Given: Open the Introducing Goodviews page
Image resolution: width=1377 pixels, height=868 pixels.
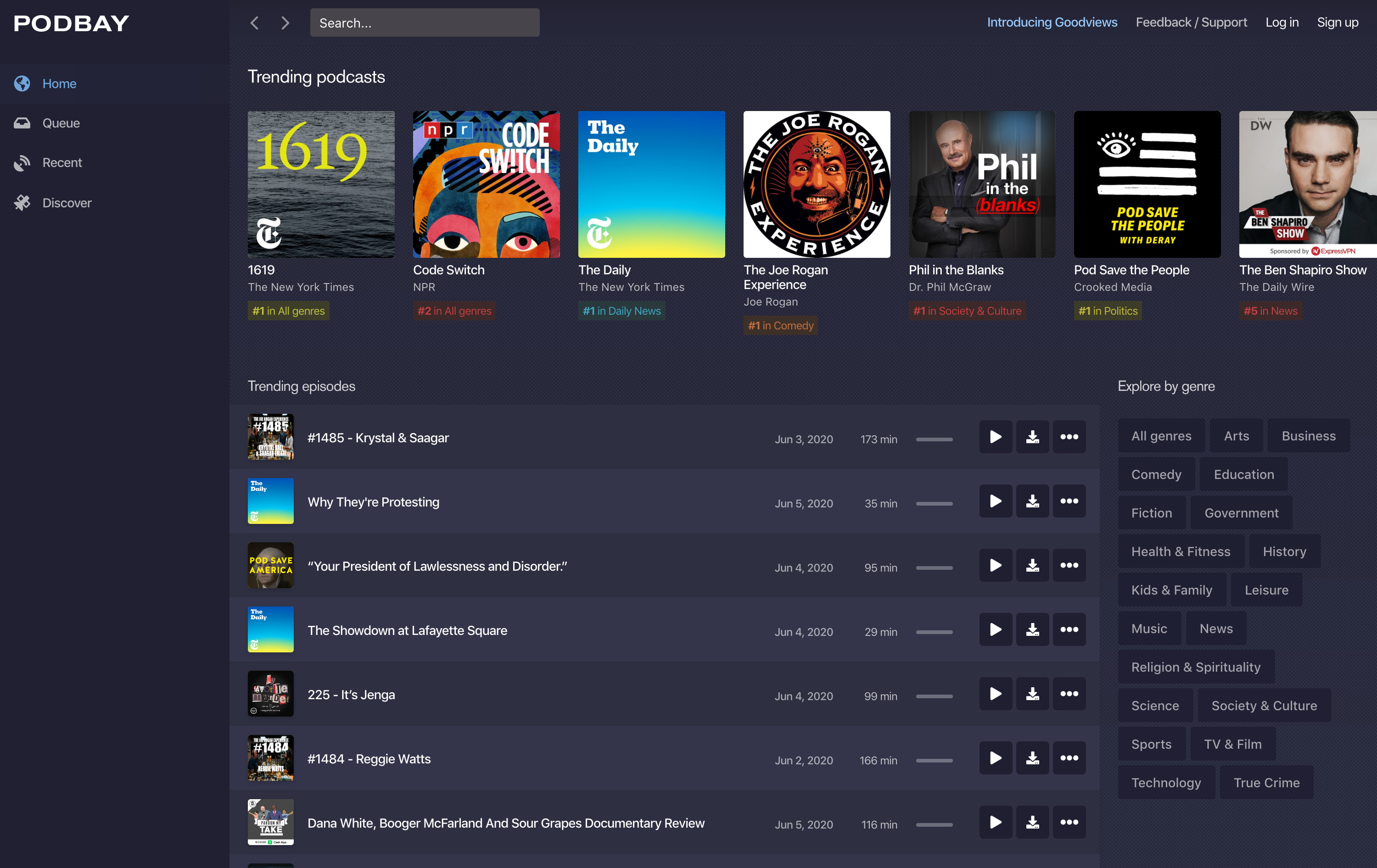Looking at the screenshot, I should [1052, 22].
